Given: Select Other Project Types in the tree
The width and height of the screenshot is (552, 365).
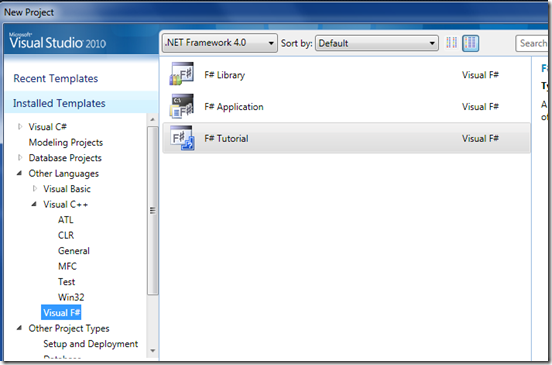Looking at the screenshot, I should pyautogui.click(x=69, y=328).
